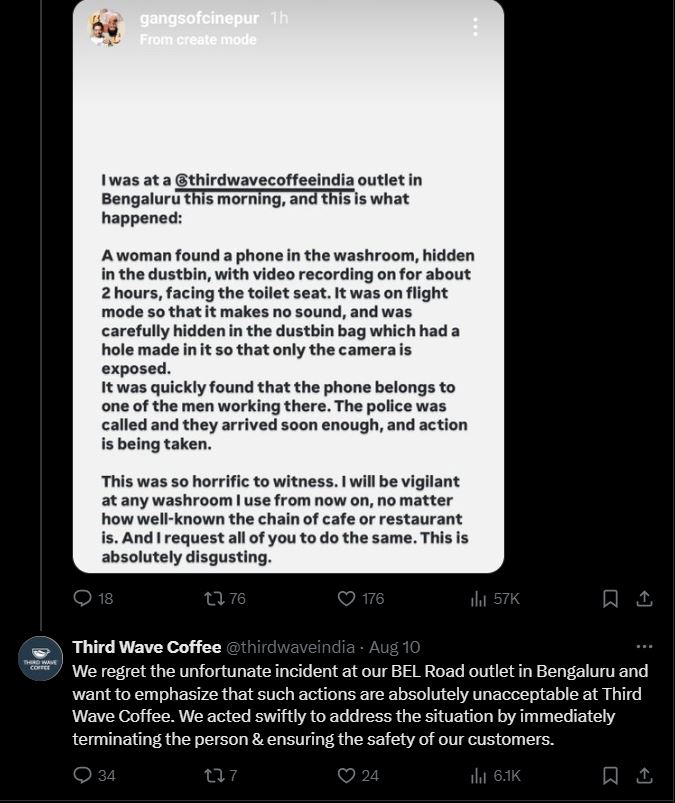Retweet Third Wave Coffee's statement
This screenshot has width=675, height=803.
pos(213,775)
